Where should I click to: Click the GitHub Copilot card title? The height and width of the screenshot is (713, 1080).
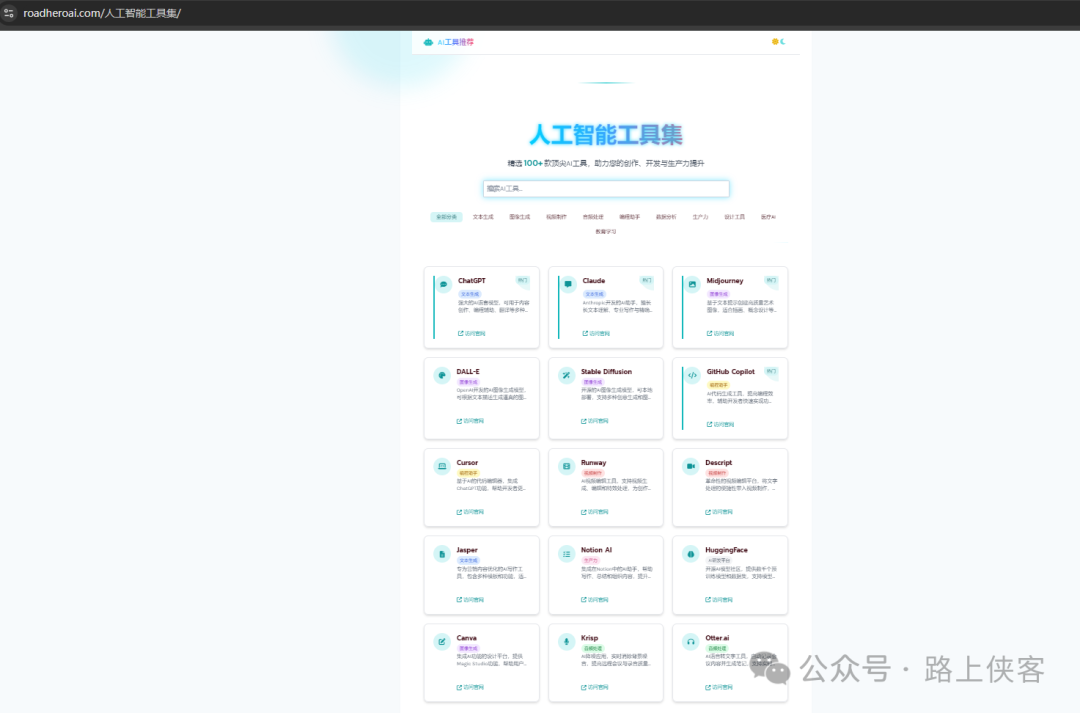click(730, 371)
